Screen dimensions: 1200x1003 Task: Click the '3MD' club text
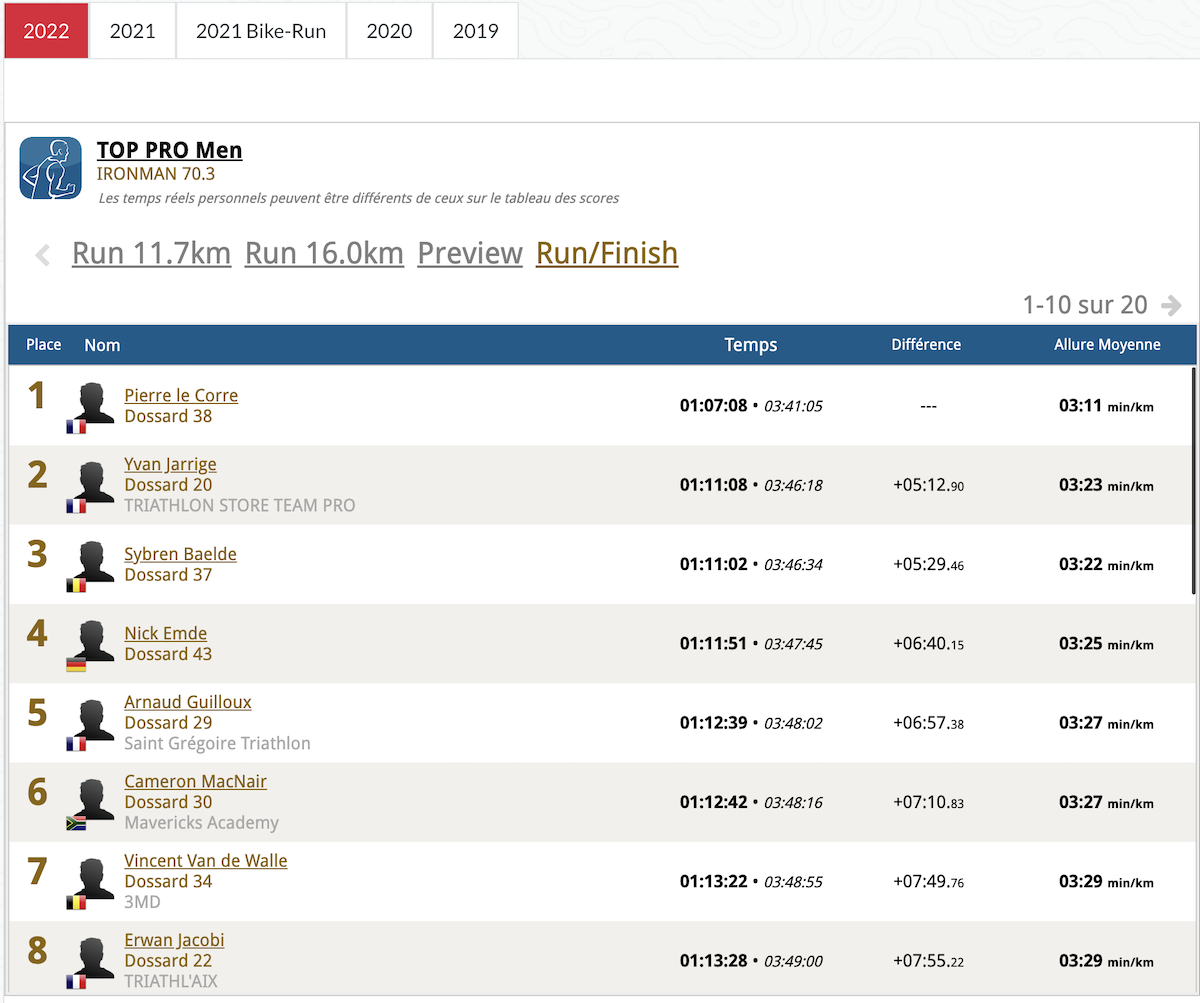coord(142,902)
